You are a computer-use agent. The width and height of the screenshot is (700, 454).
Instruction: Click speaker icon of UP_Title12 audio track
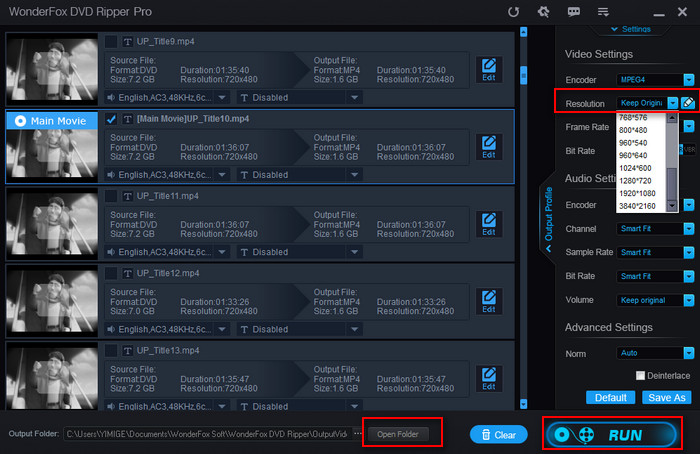tap(111, 329)
